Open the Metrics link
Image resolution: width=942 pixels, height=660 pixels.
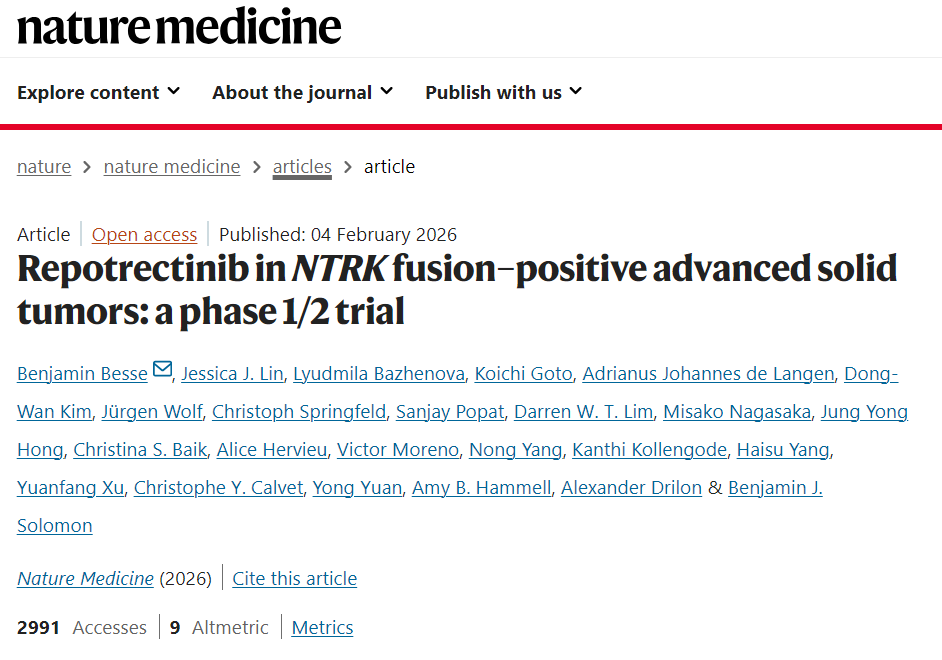[x=322, y=628]
